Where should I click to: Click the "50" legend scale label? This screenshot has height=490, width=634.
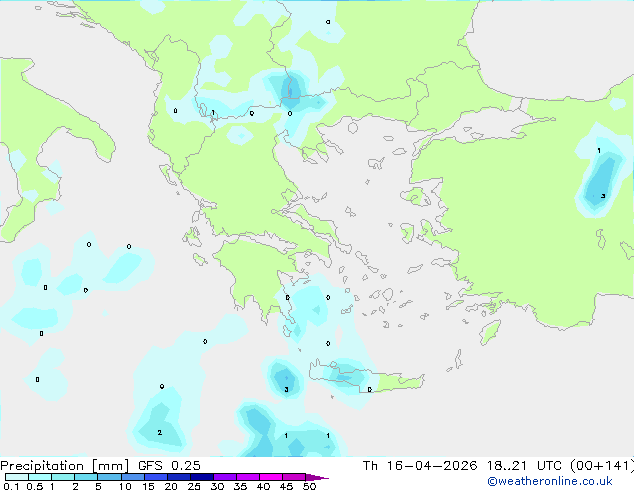[309, 486]
